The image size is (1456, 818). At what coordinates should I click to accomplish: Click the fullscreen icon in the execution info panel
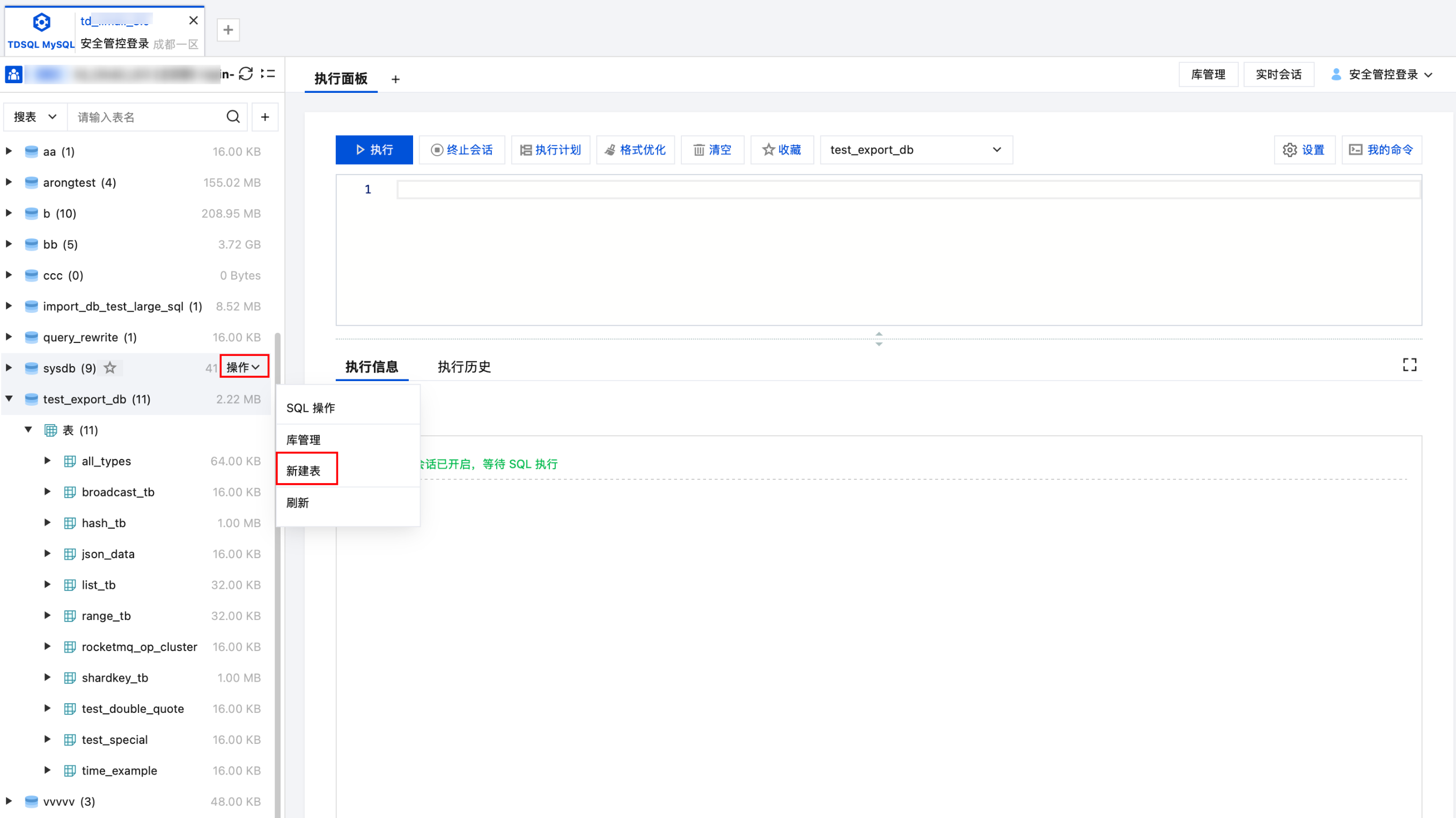1409,365
